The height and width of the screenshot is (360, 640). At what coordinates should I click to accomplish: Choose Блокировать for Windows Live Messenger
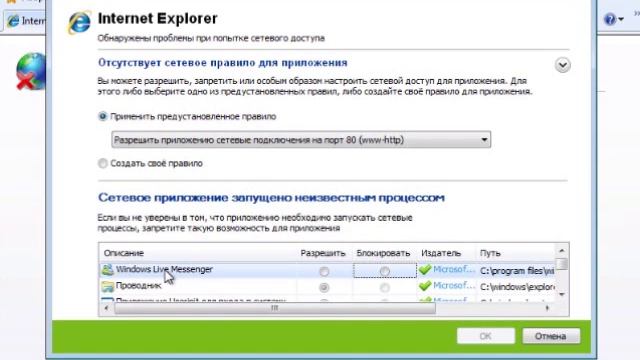point(384,271)
